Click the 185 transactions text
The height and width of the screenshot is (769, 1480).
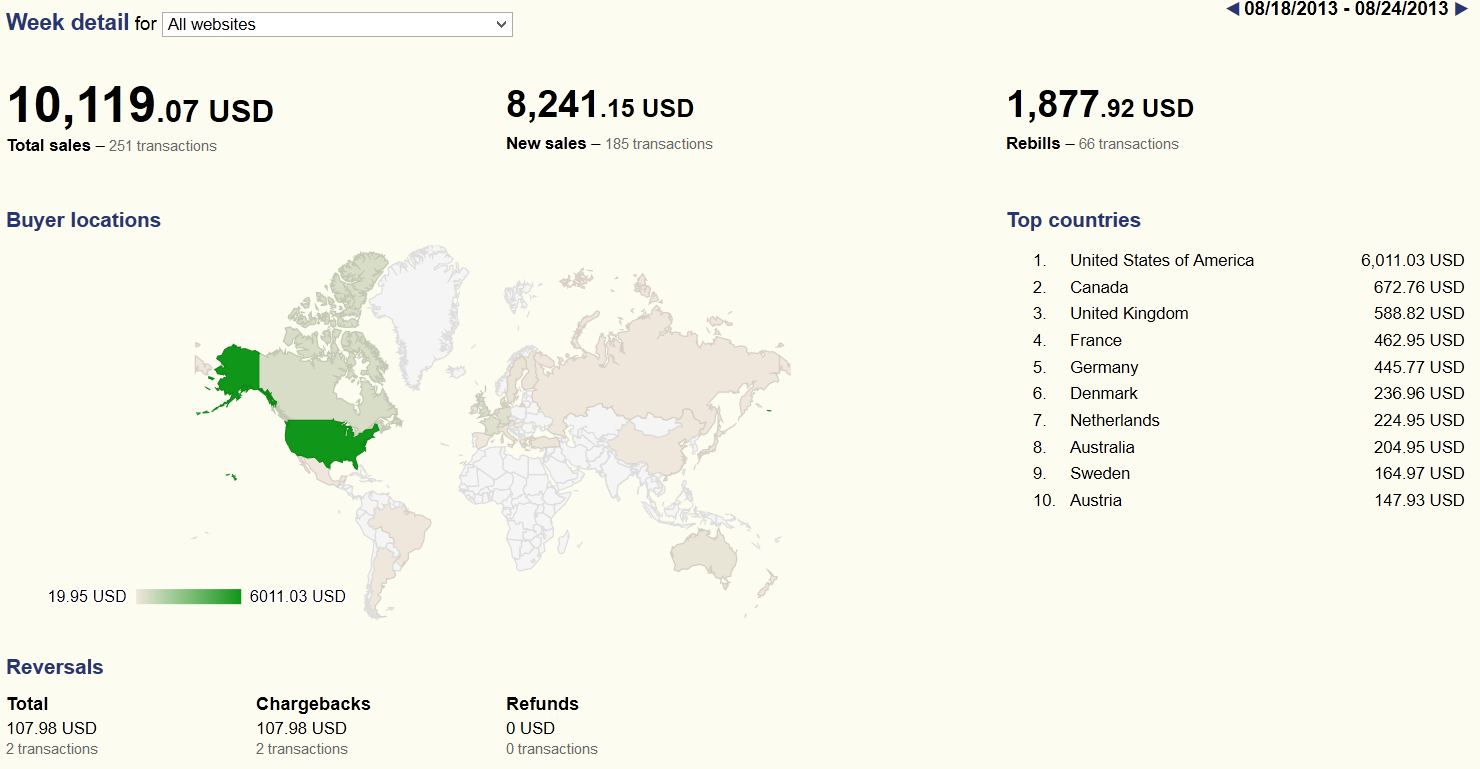tap(659, 144)
